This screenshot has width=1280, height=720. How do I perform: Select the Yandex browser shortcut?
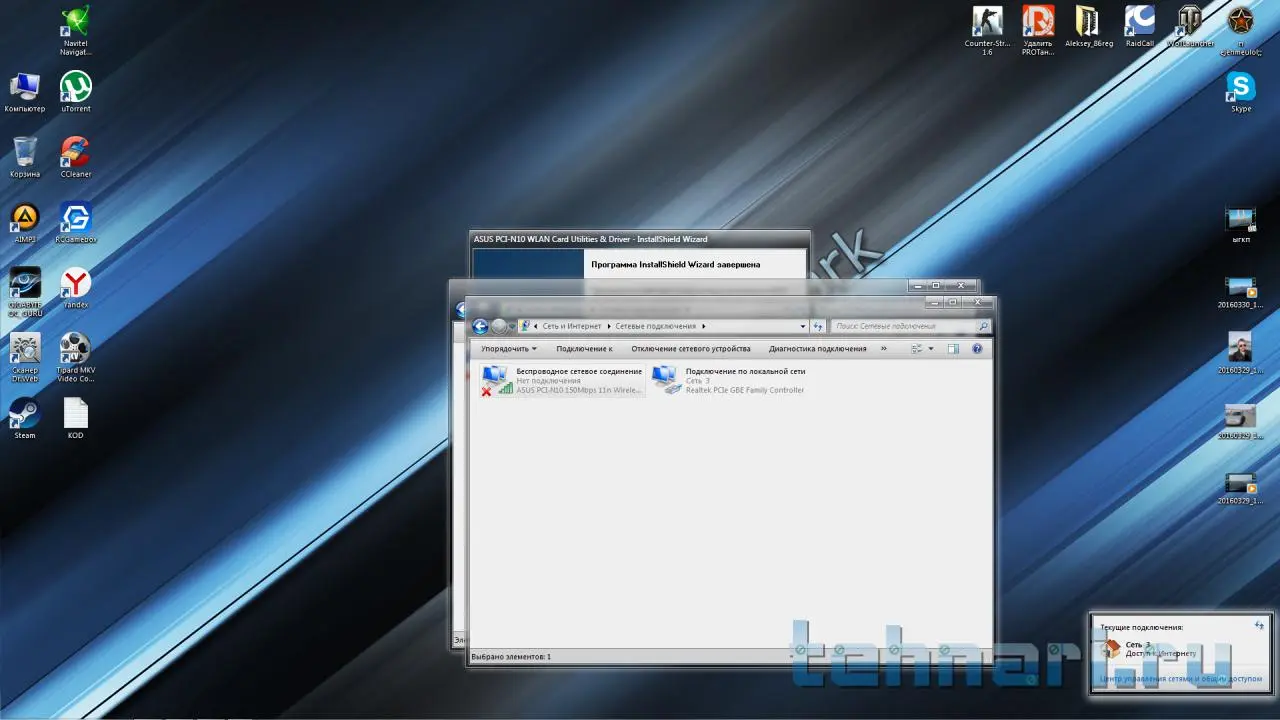coord(76,288)
